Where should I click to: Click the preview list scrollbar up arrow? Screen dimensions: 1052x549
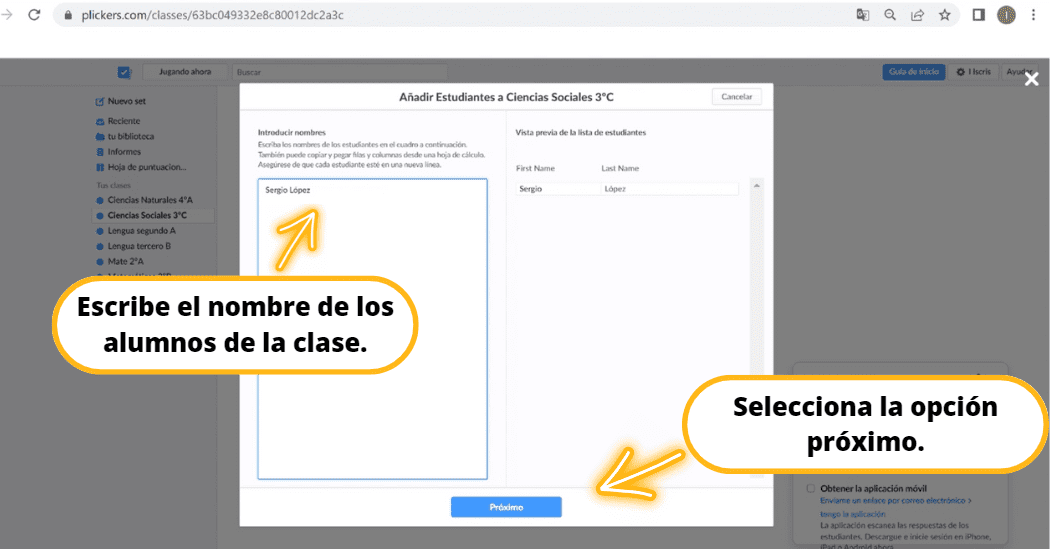(756, 186)
